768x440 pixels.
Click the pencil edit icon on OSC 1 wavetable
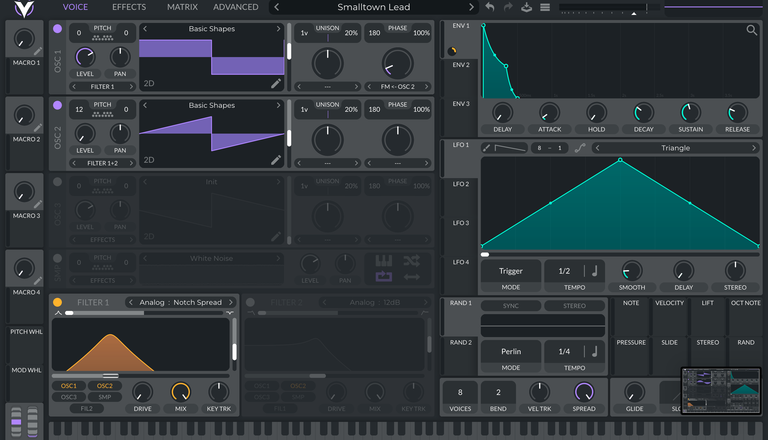click(x=276, y=83)
